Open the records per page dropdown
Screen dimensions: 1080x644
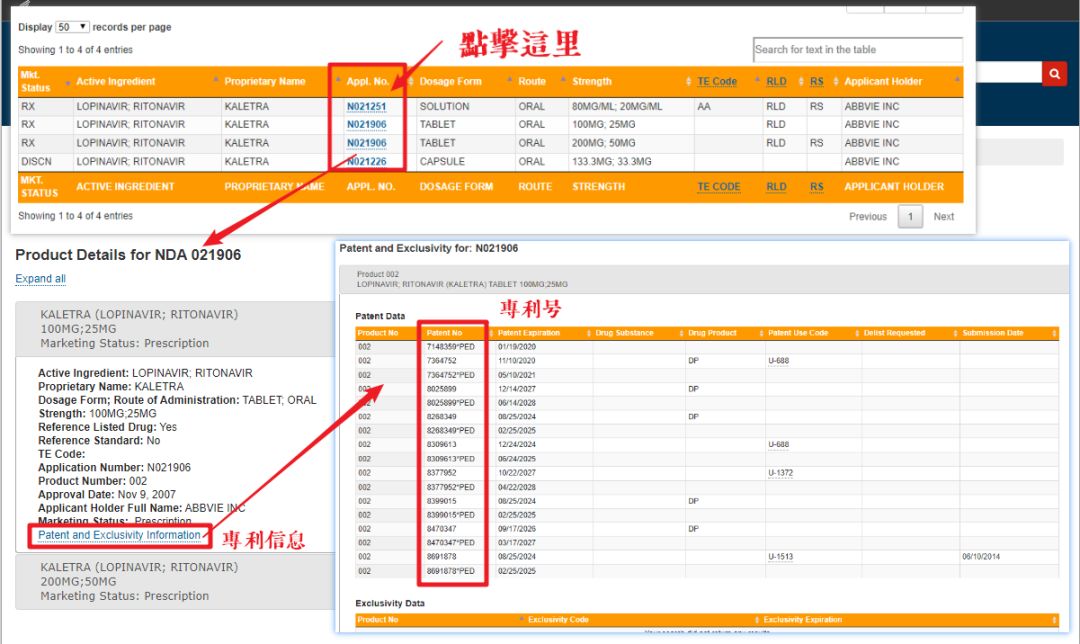point(72,27)
